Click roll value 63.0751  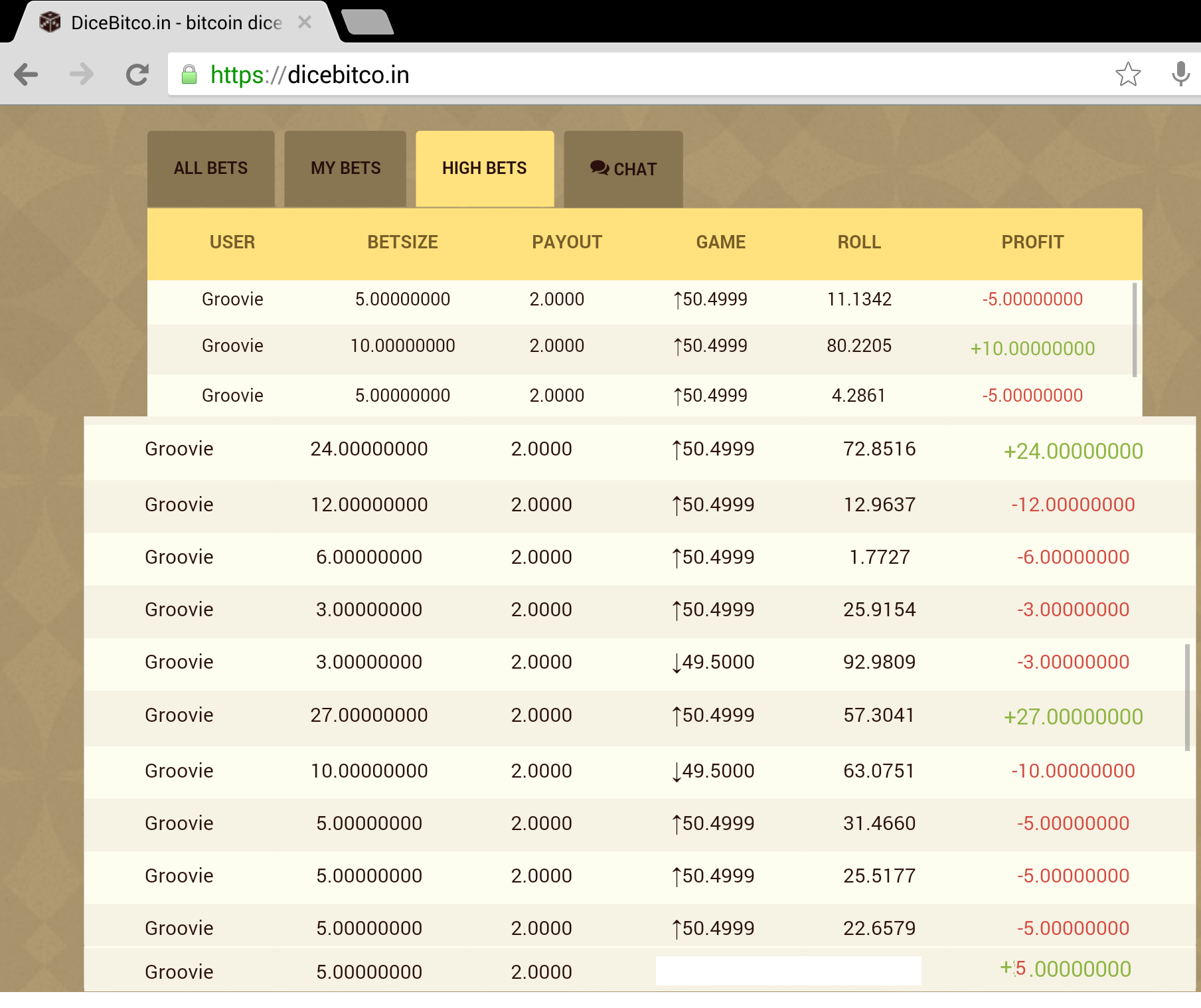click(x=880, y=771)
